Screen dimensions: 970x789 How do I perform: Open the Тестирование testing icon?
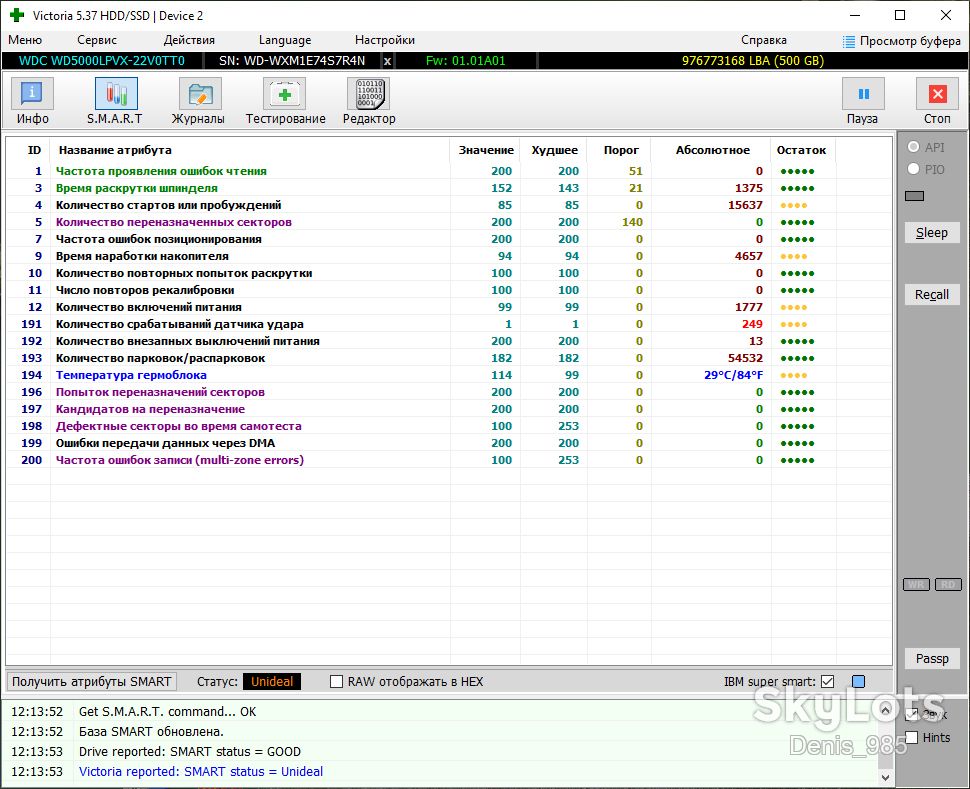point(285,94)
